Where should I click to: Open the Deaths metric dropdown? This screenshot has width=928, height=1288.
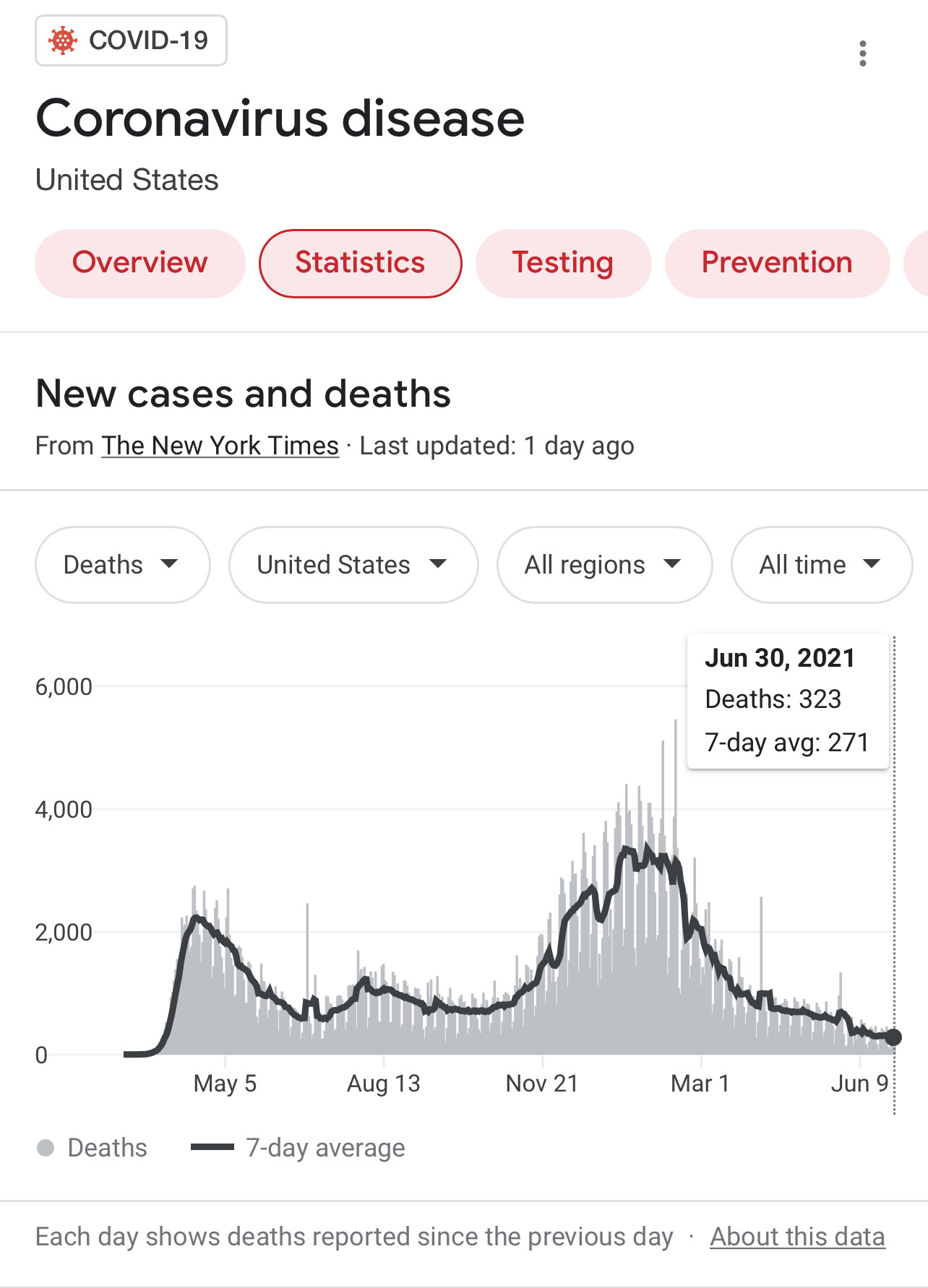[x=122, y=565]
